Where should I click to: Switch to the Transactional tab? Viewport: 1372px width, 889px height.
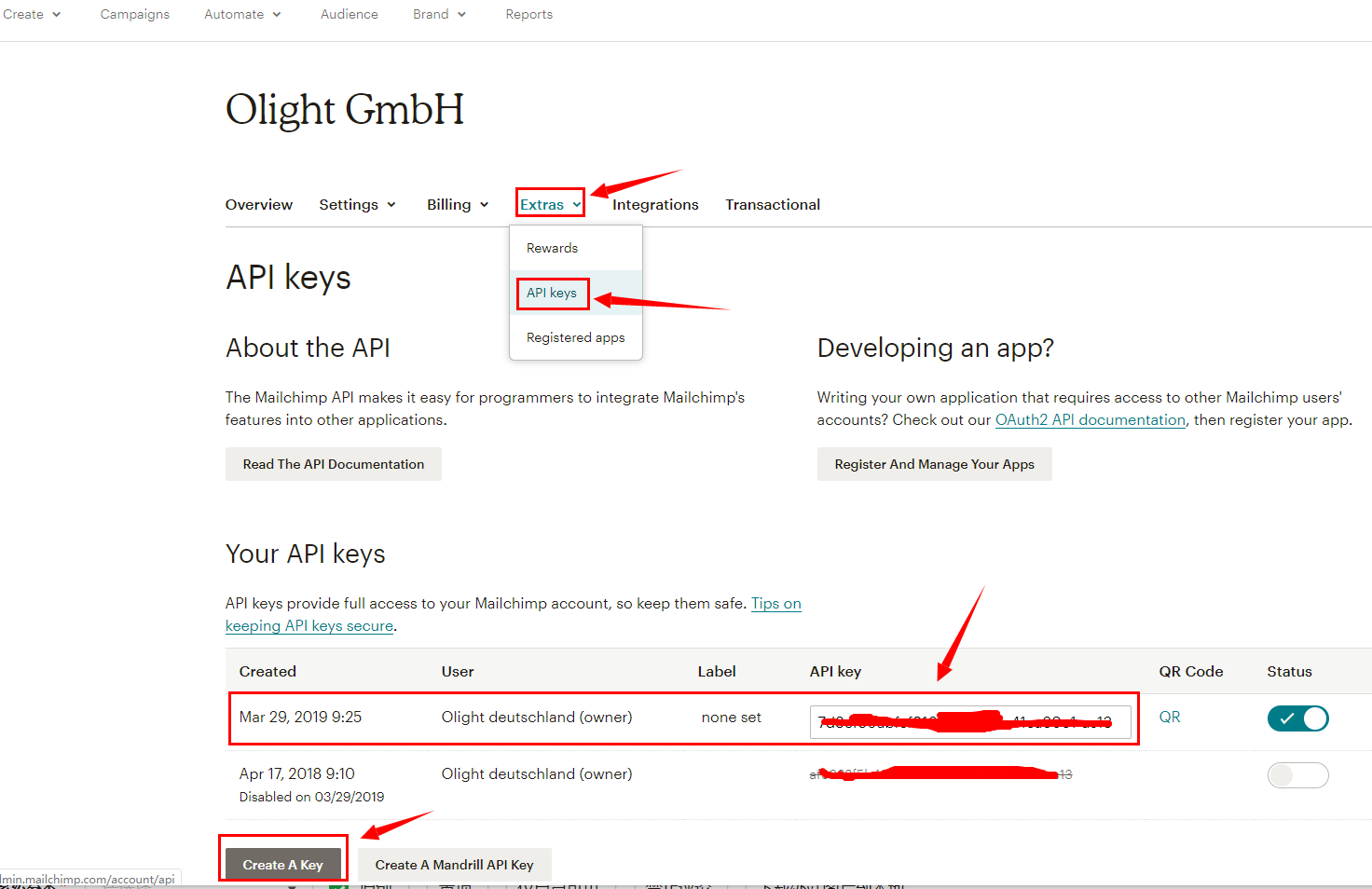[773, 204]
